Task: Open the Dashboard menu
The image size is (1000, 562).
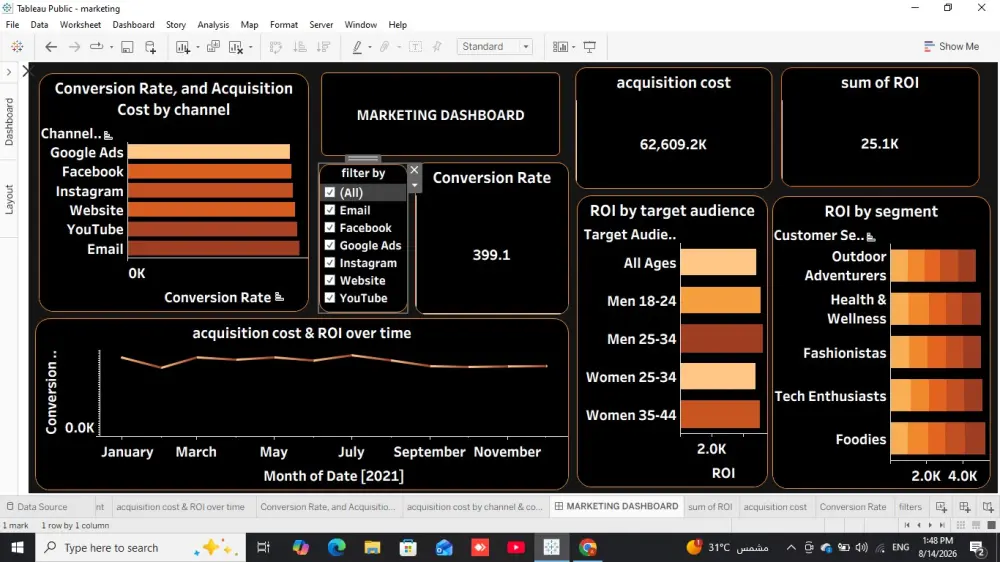Action: [133, 25]
